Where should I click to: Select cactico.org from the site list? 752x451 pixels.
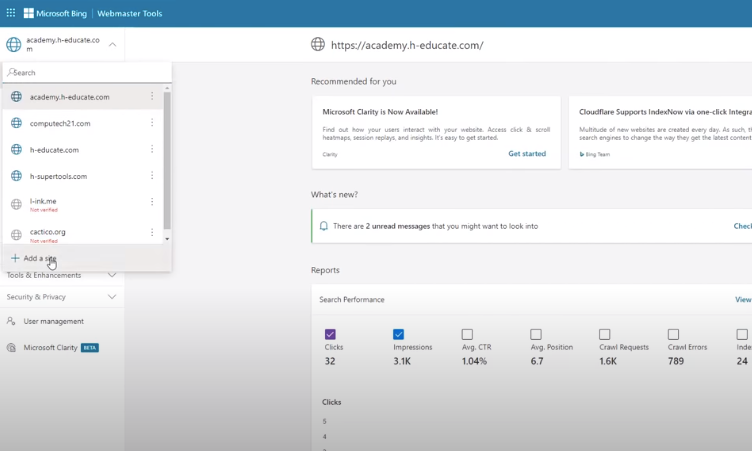47,231
